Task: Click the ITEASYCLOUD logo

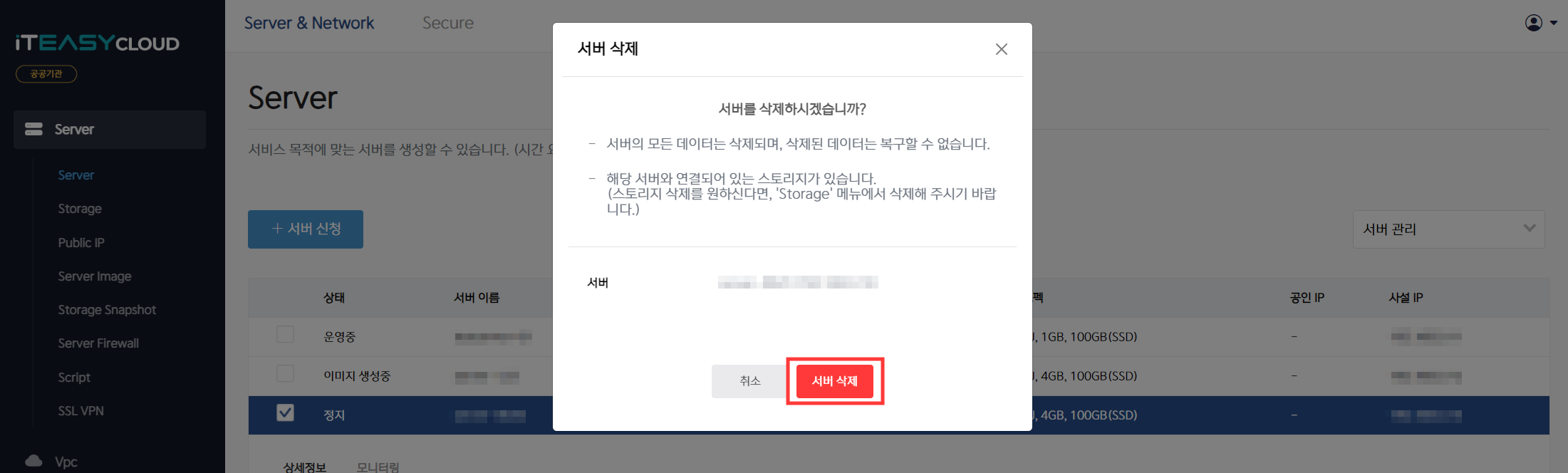Action: click(98, 43)
